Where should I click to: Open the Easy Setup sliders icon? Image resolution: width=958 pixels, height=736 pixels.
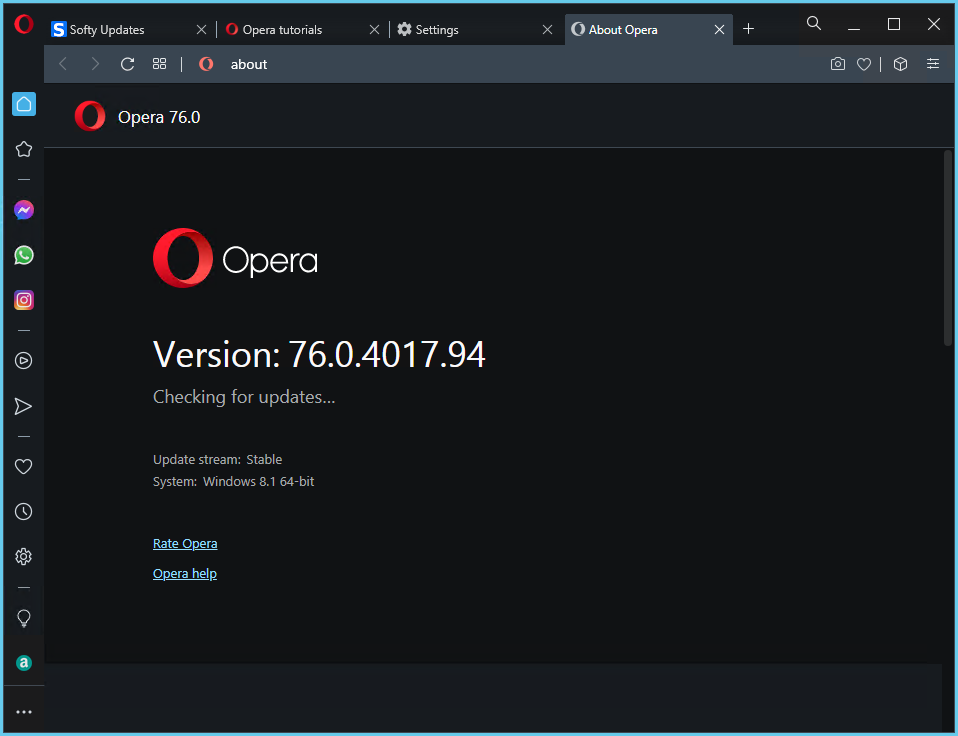[x=933, y=64]
